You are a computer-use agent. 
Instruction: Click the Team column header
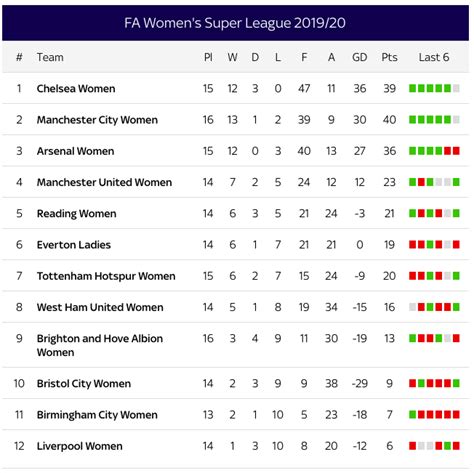50,57
